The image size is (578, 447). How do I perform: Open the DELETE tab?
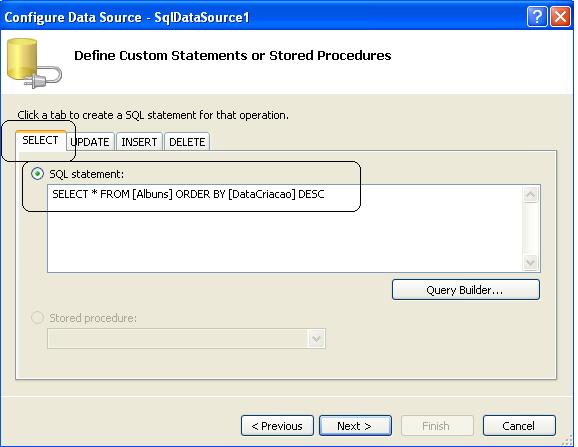tap(187, 142)
